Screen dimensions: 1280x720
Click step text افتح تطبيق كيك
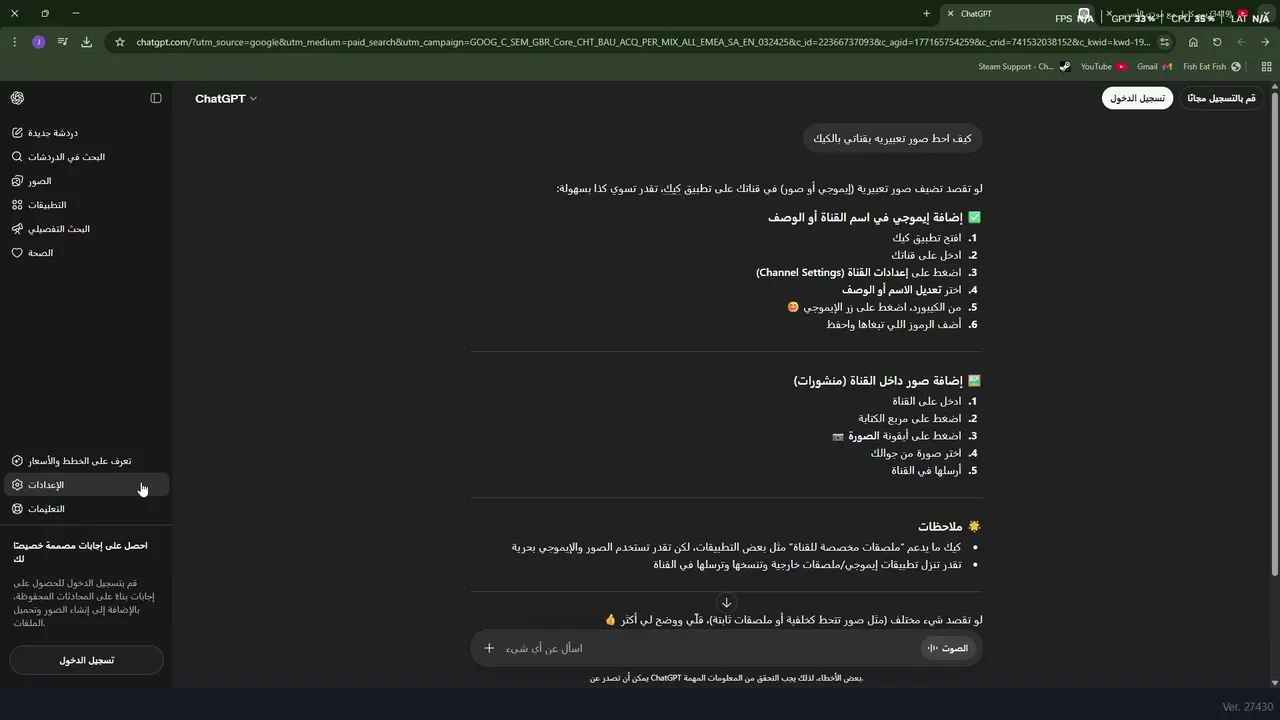coord(927,238)
